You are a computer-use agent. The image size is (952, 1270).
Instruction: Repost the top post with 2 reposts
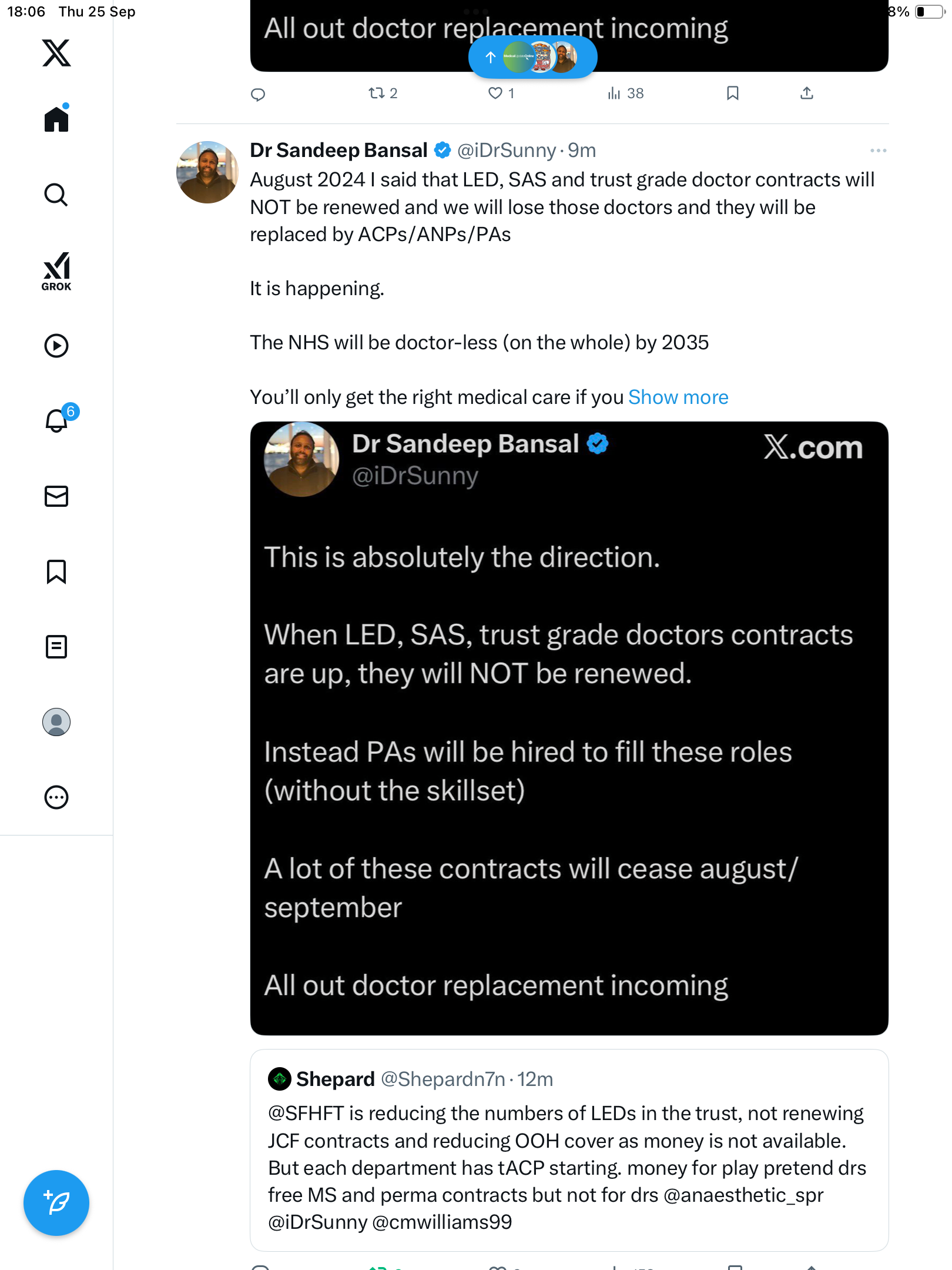[x=376, y=93]
